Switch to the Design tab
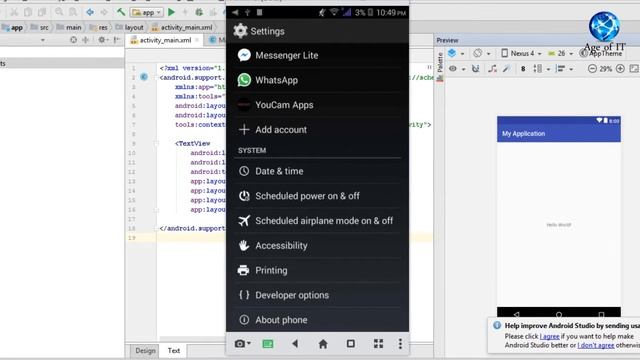Screen dimensions: 640x360 pos(145,351)
